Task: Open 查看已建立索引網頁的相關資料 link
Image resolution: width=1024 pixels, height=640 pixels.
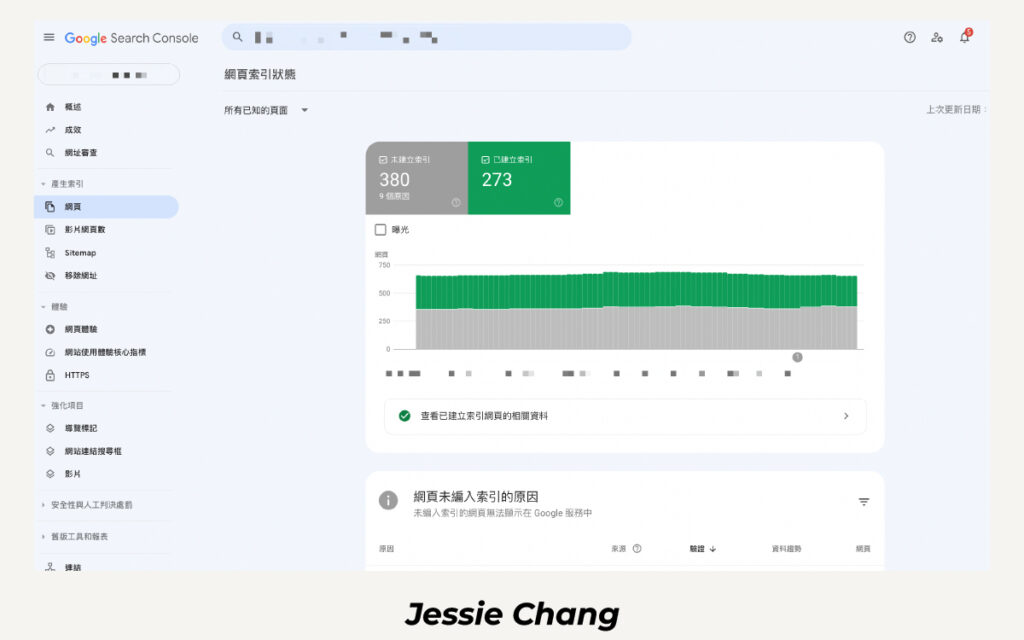Action: [x=625, y=416]
